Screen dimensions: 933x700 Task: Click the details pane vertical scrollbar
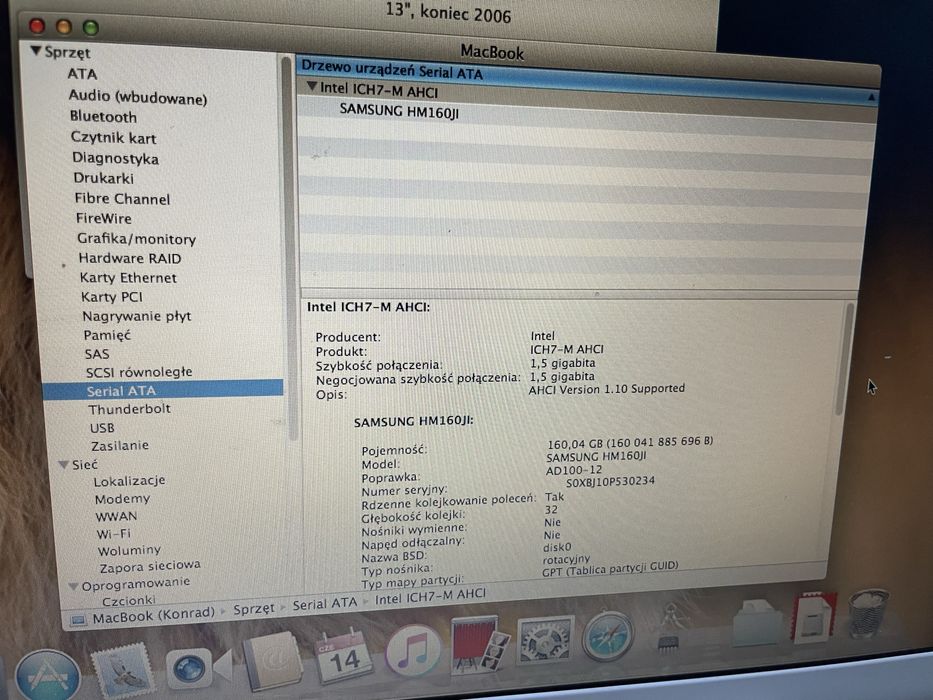coord(845,359)
